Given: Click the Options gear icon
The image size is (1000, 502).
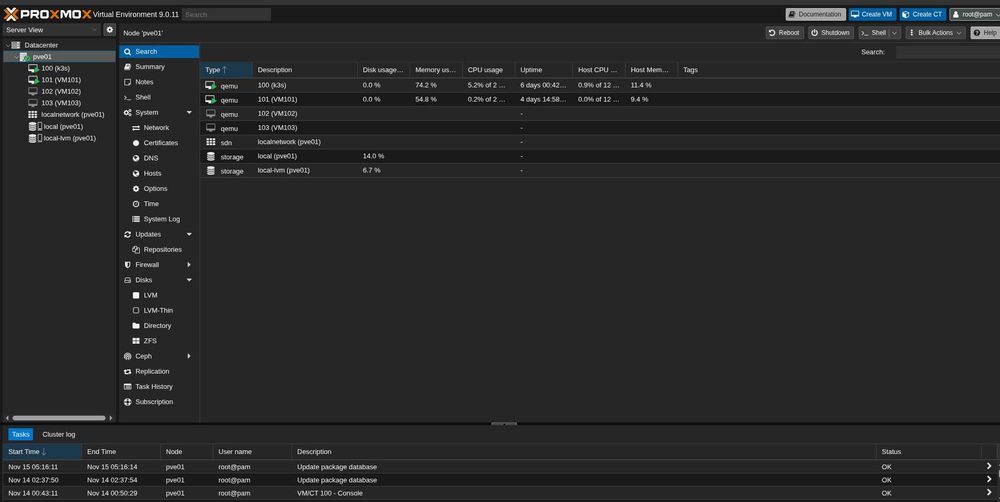Looking at the screenshot, I should 136,189.
